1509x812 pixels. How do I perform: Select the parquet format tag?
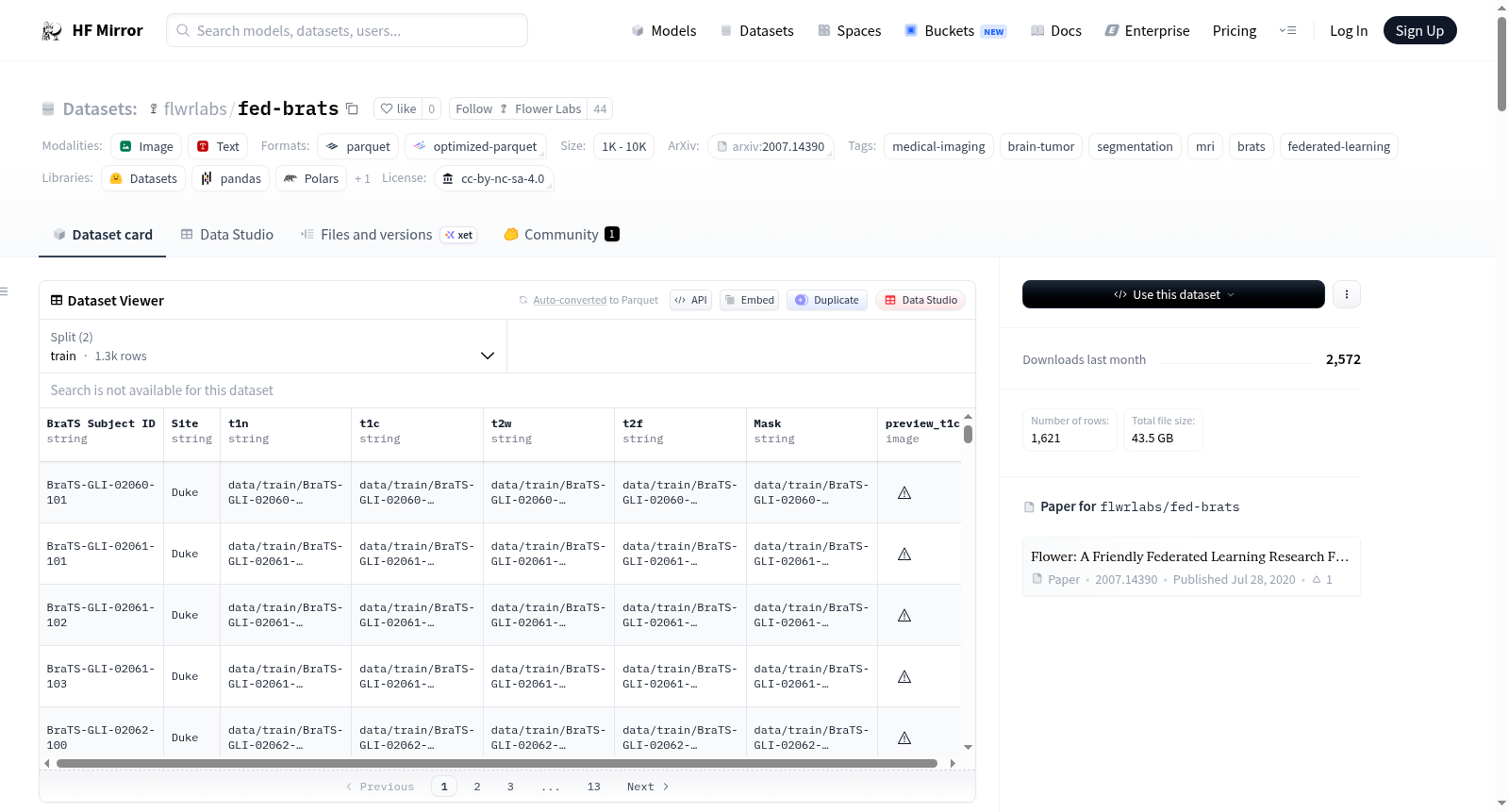pyautogui.click(x=358, y=146)
